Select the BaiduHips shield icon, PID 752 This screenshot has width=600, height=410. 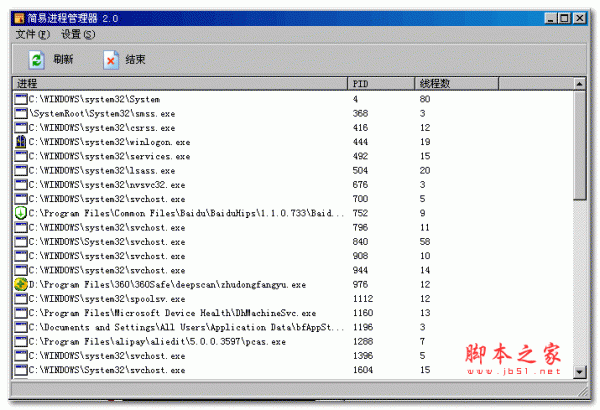tap(21, 213)
